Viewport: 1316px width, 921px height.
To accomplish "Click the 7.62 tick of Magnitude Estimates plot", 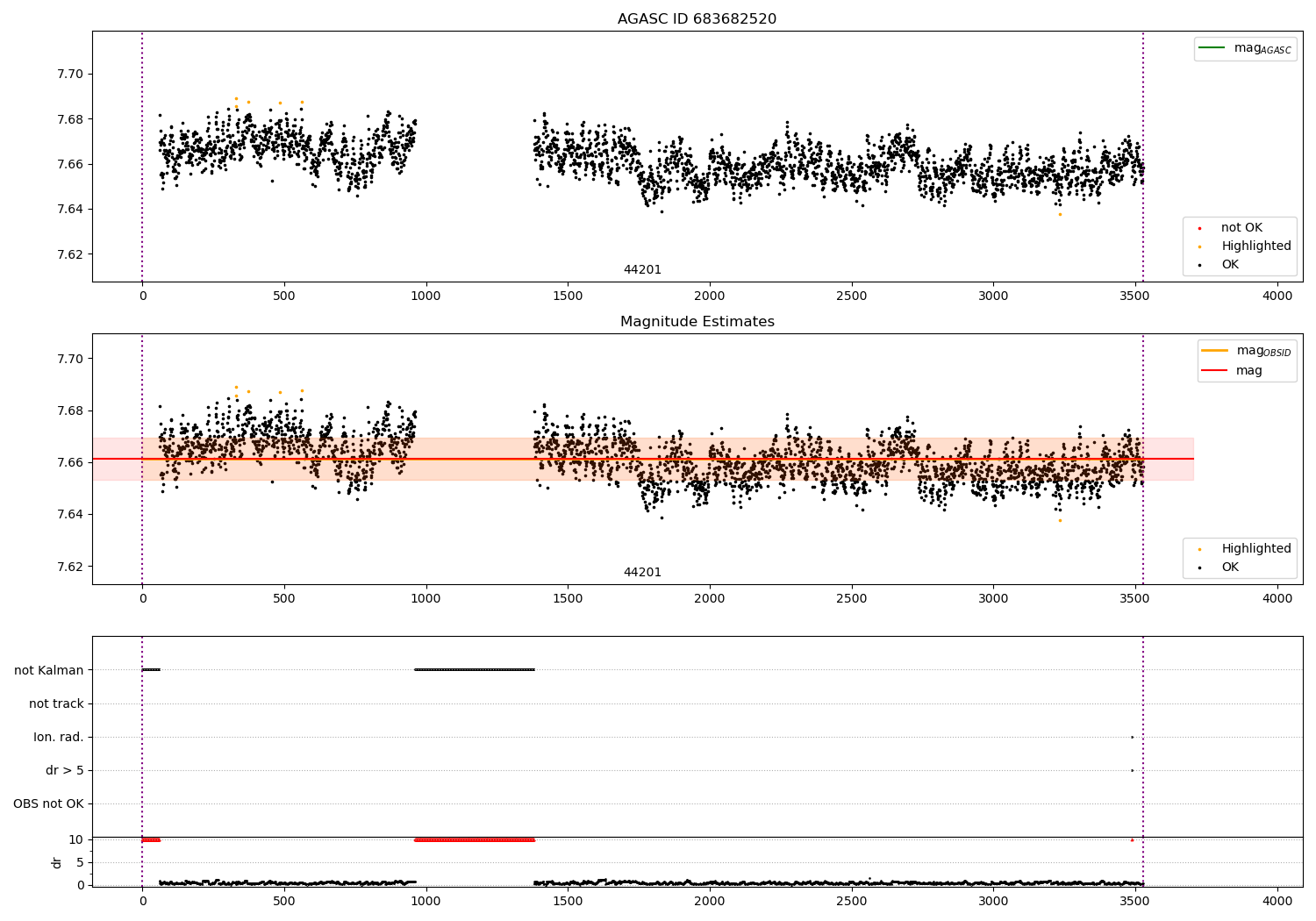I will 70,566.
